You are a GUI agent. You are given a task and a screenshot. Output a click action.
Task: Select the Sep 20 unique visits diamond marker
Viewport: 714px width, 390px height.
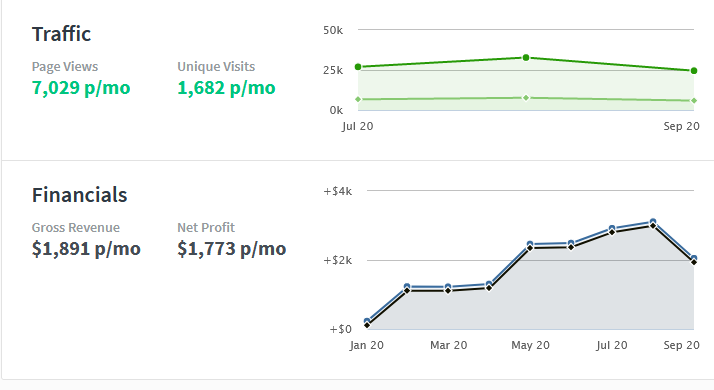click(x=694, y=100)
